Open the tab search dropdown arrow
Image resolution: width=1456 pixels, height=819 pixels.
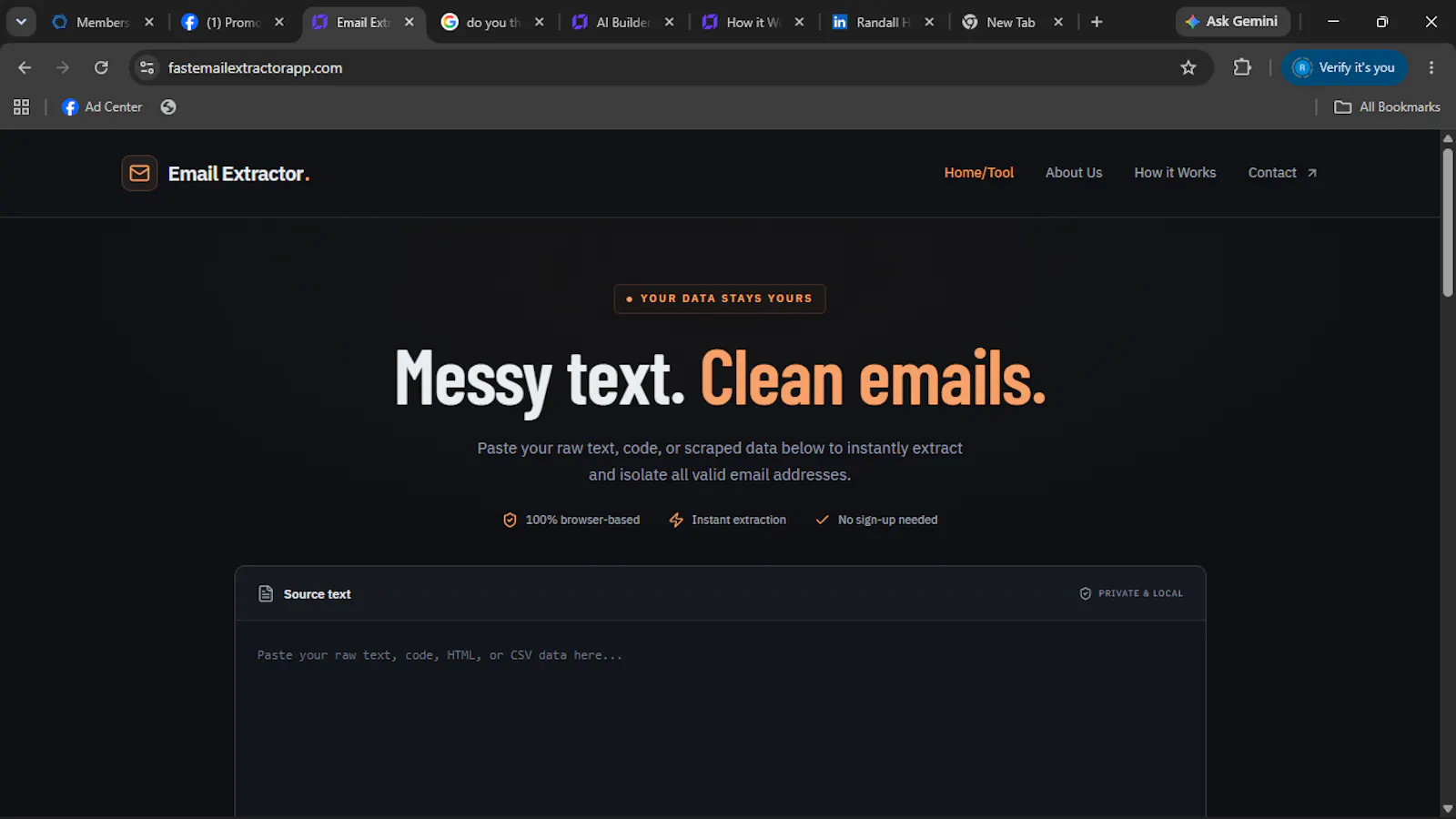(21, 22)
